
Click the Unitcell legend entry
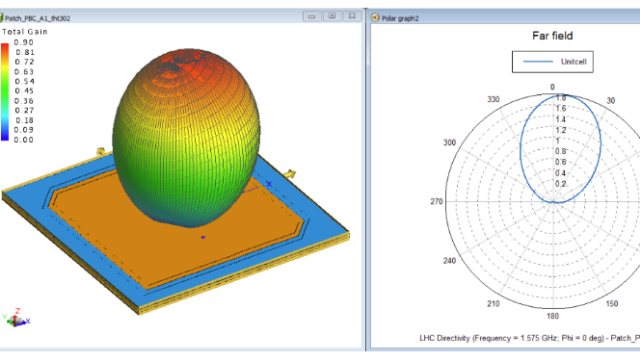553,62
